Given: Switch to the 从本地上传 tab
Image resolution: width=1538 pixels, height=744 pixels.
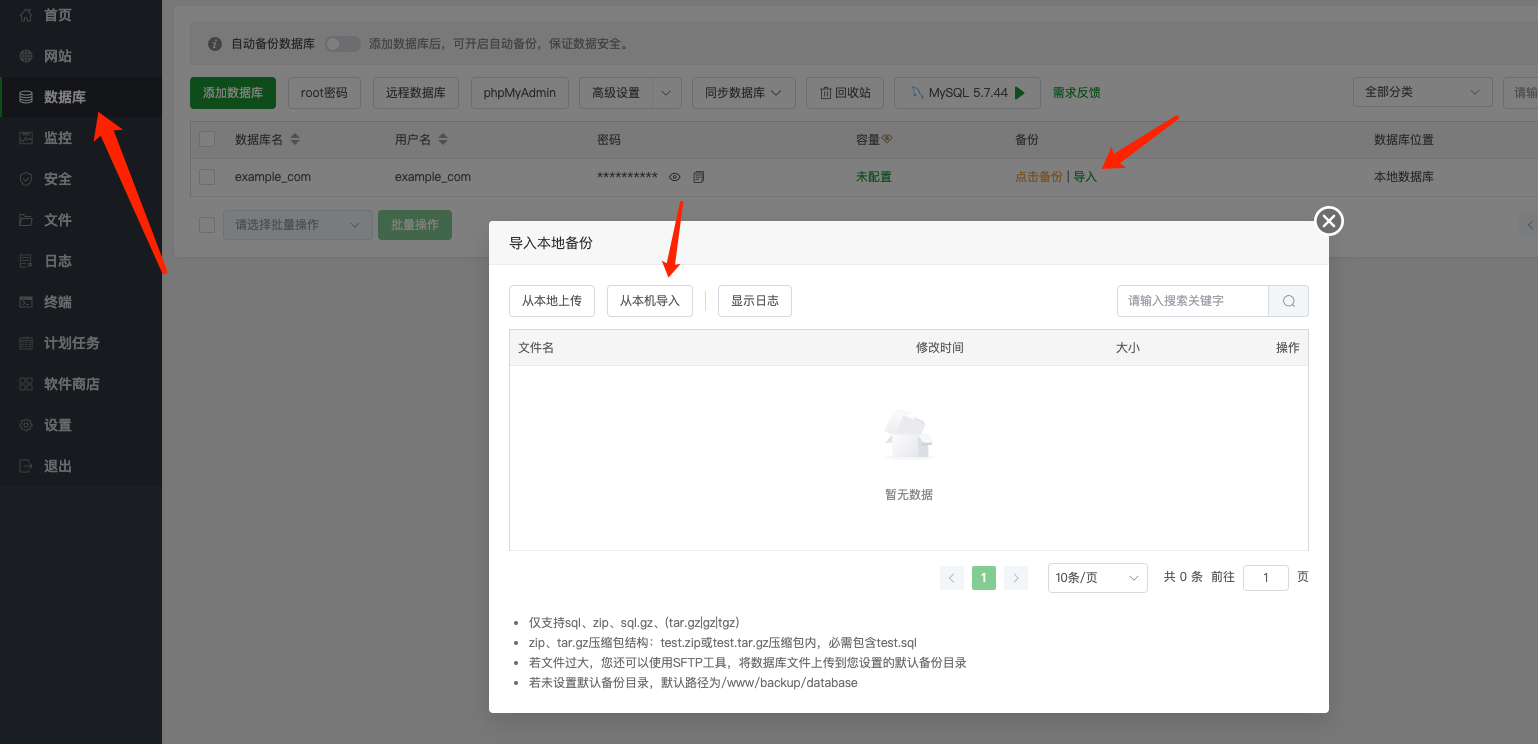Looking at the screenshot, I should (x=551, y=300).
